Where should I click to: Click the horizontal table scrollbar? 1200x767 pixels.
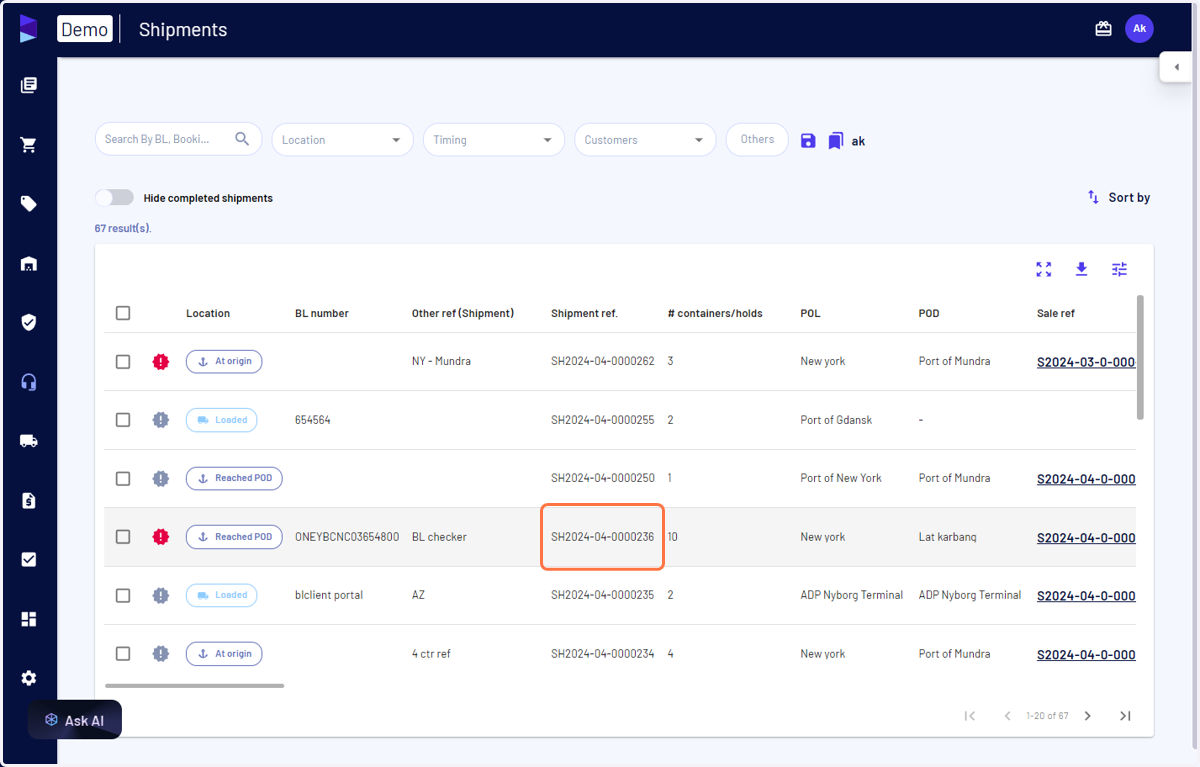pyautogui.click(x=194, y=685)
